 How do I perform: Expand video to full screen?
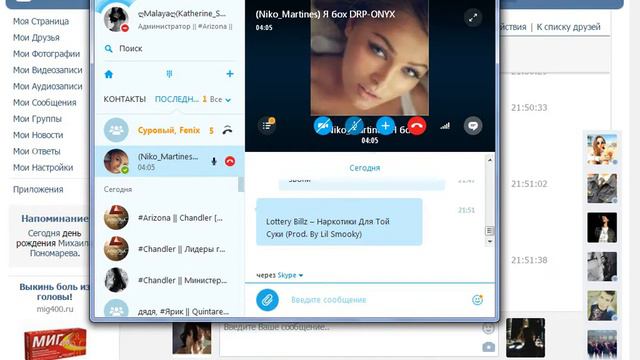coord(473,18)
